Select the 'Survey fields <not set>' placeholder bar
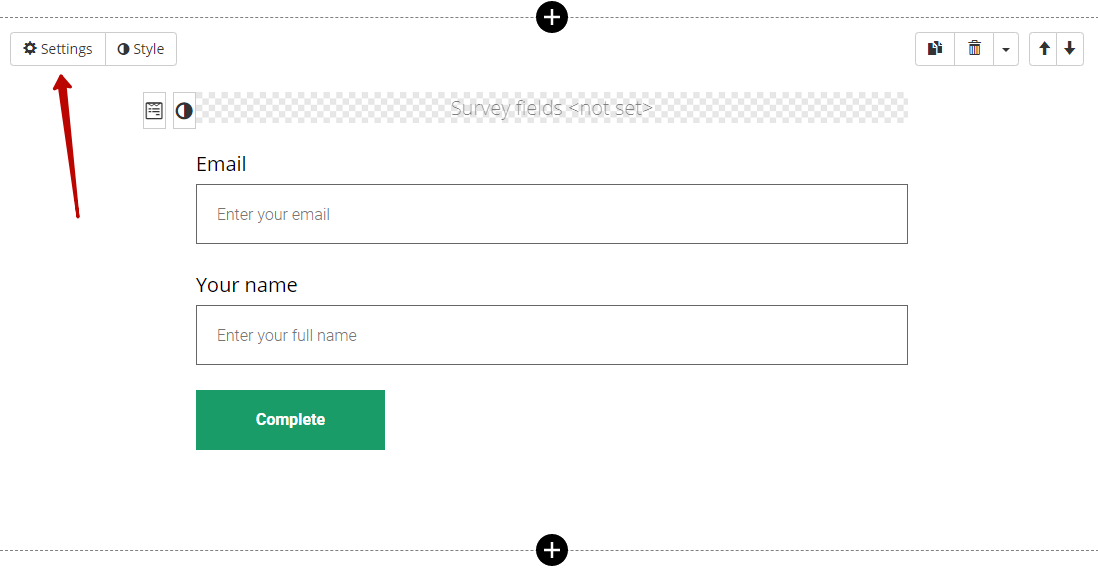 point(552,108)
